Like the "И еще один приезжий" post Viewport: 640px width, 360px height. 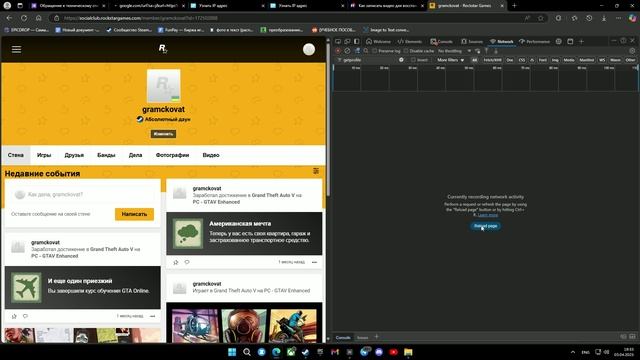[x=14, y=316]
